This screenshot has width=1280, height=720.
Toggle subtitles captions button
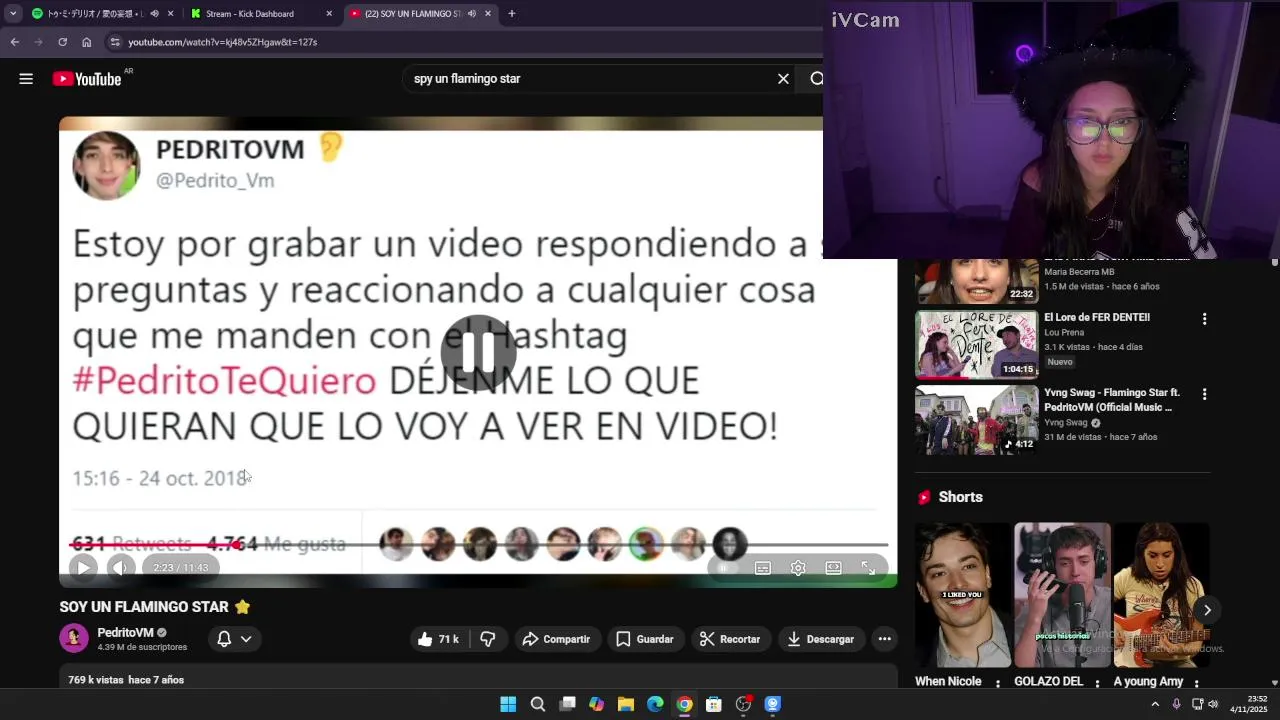763,568
